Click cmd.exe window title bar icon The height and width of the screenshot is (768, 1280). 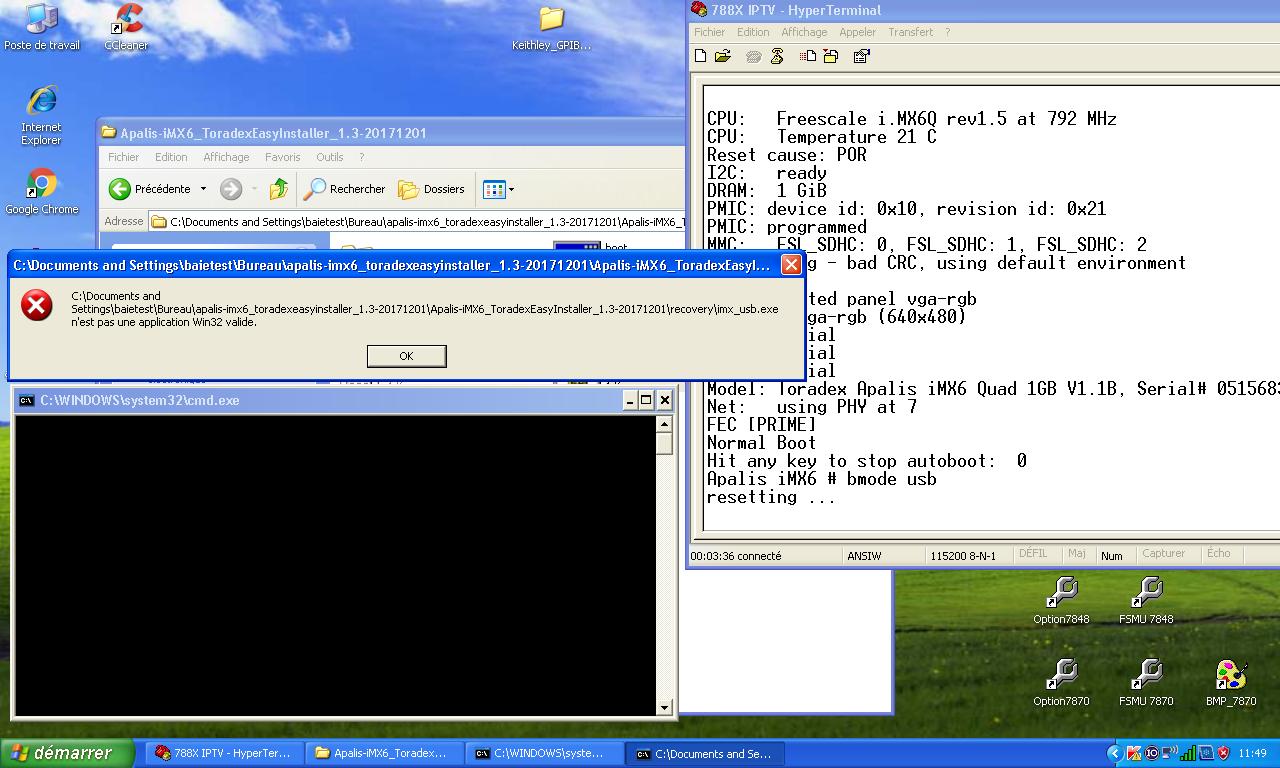click(x=27, y=400)
